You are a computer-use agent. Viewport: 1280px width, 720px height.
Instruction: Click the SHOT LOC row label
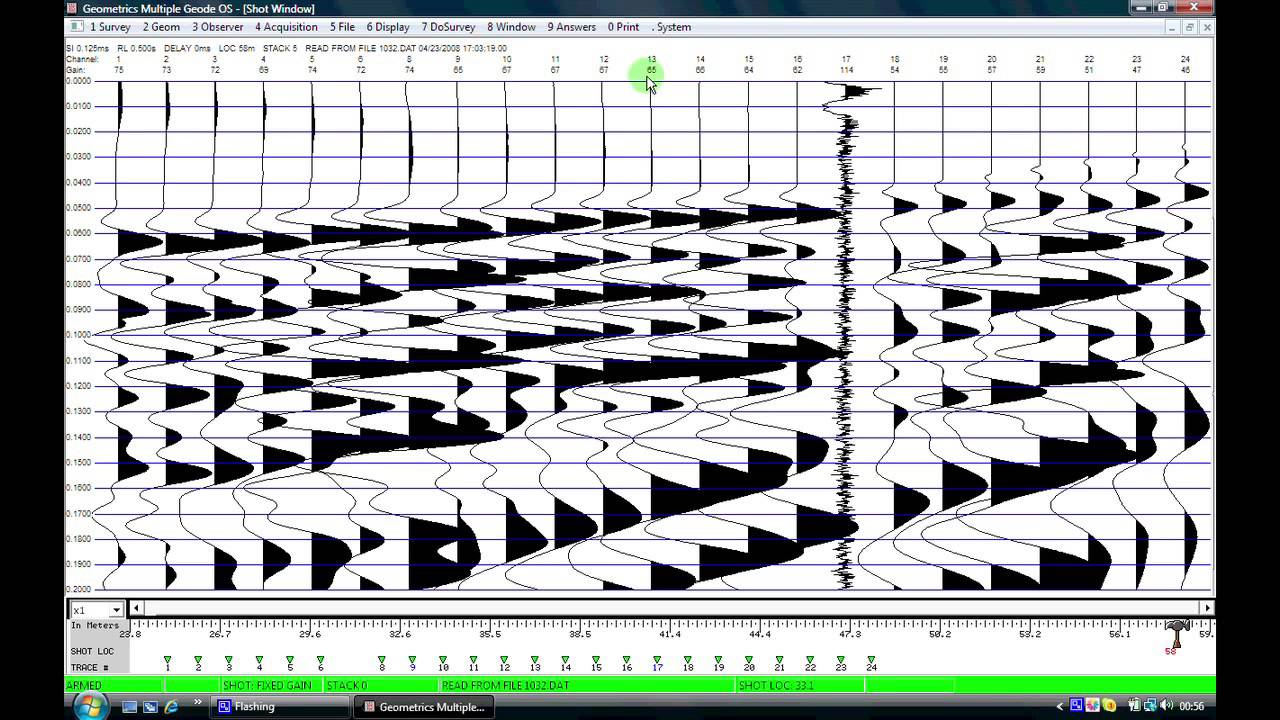click(x=92, y=652)
